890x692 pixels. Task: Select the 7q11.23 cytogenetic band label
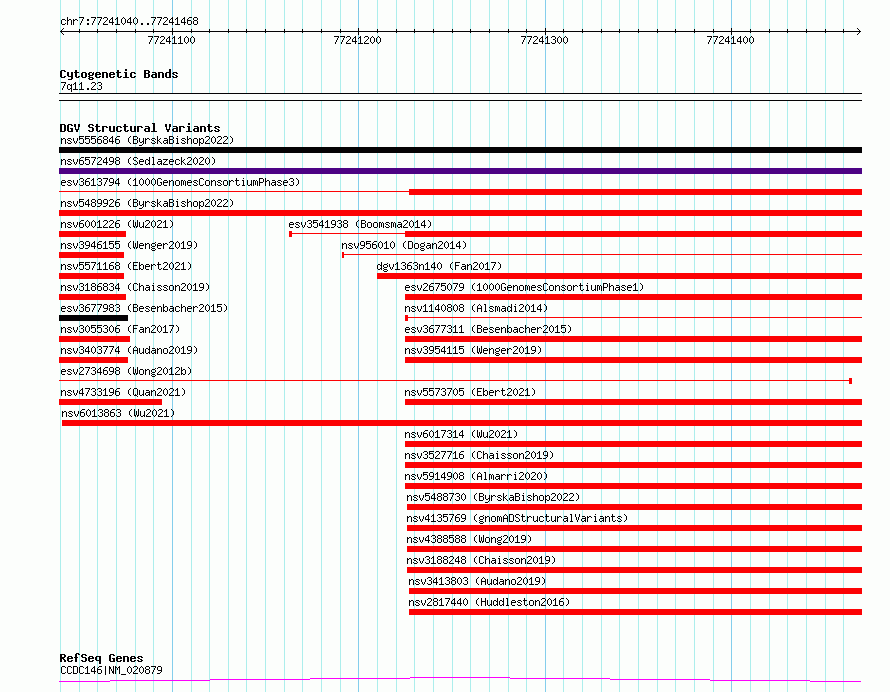[81, 86]
